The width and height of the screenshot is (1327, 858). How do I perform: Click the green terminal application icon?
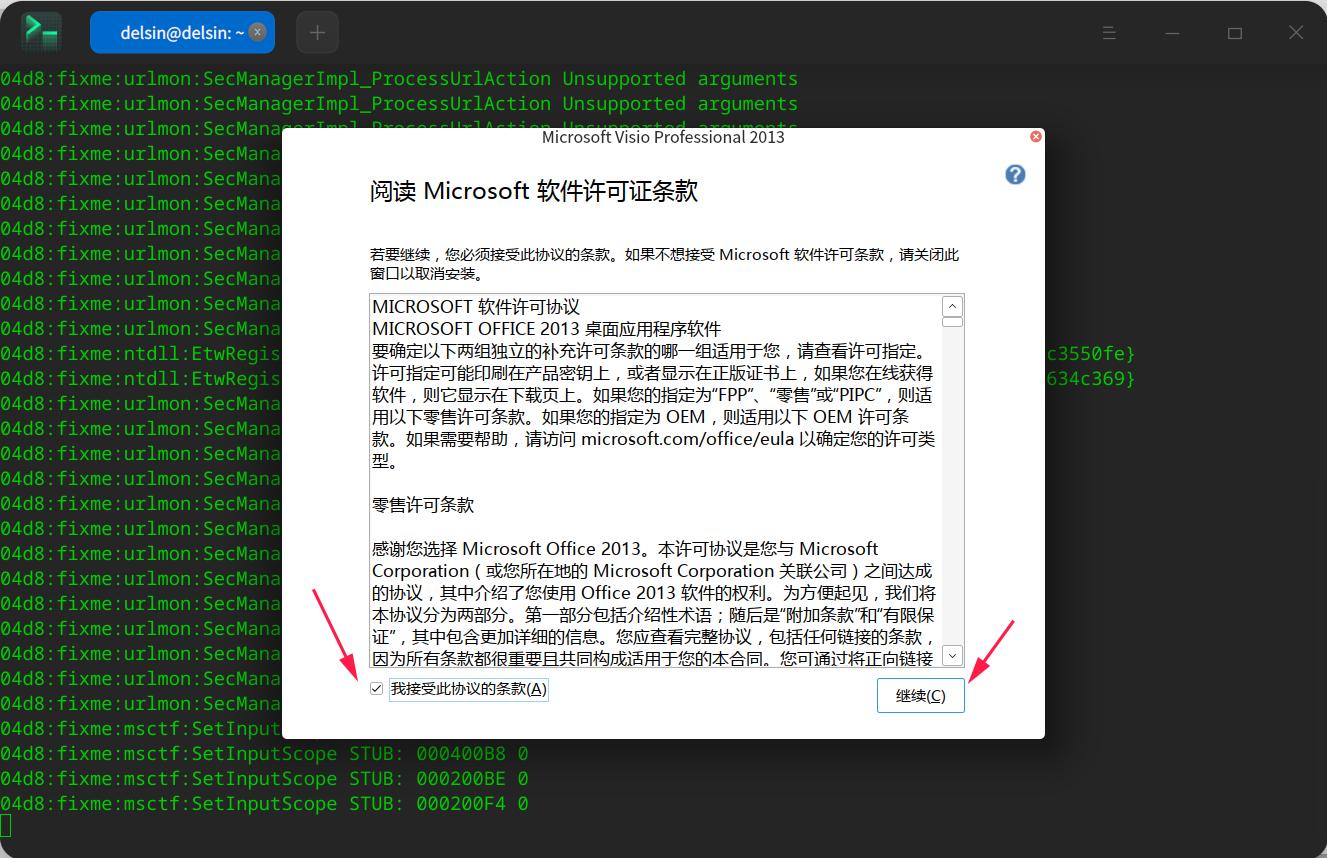[x=40, y=31]
